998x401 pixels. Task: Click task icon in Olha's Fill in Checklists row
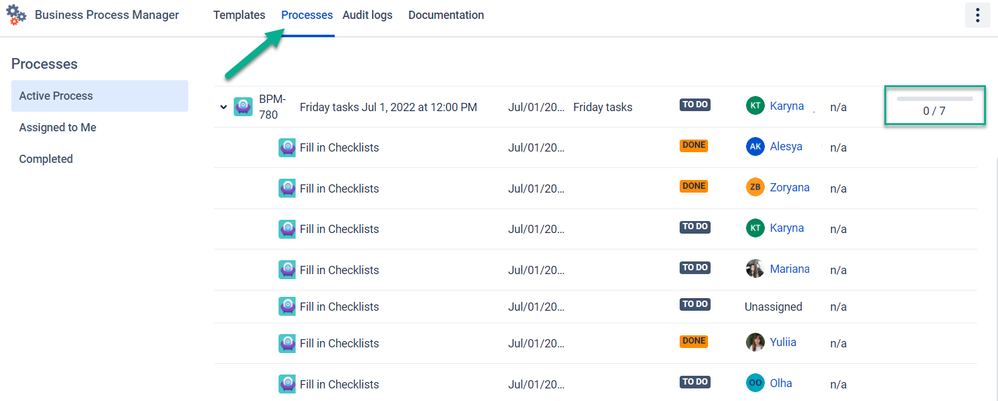(287, 384)
